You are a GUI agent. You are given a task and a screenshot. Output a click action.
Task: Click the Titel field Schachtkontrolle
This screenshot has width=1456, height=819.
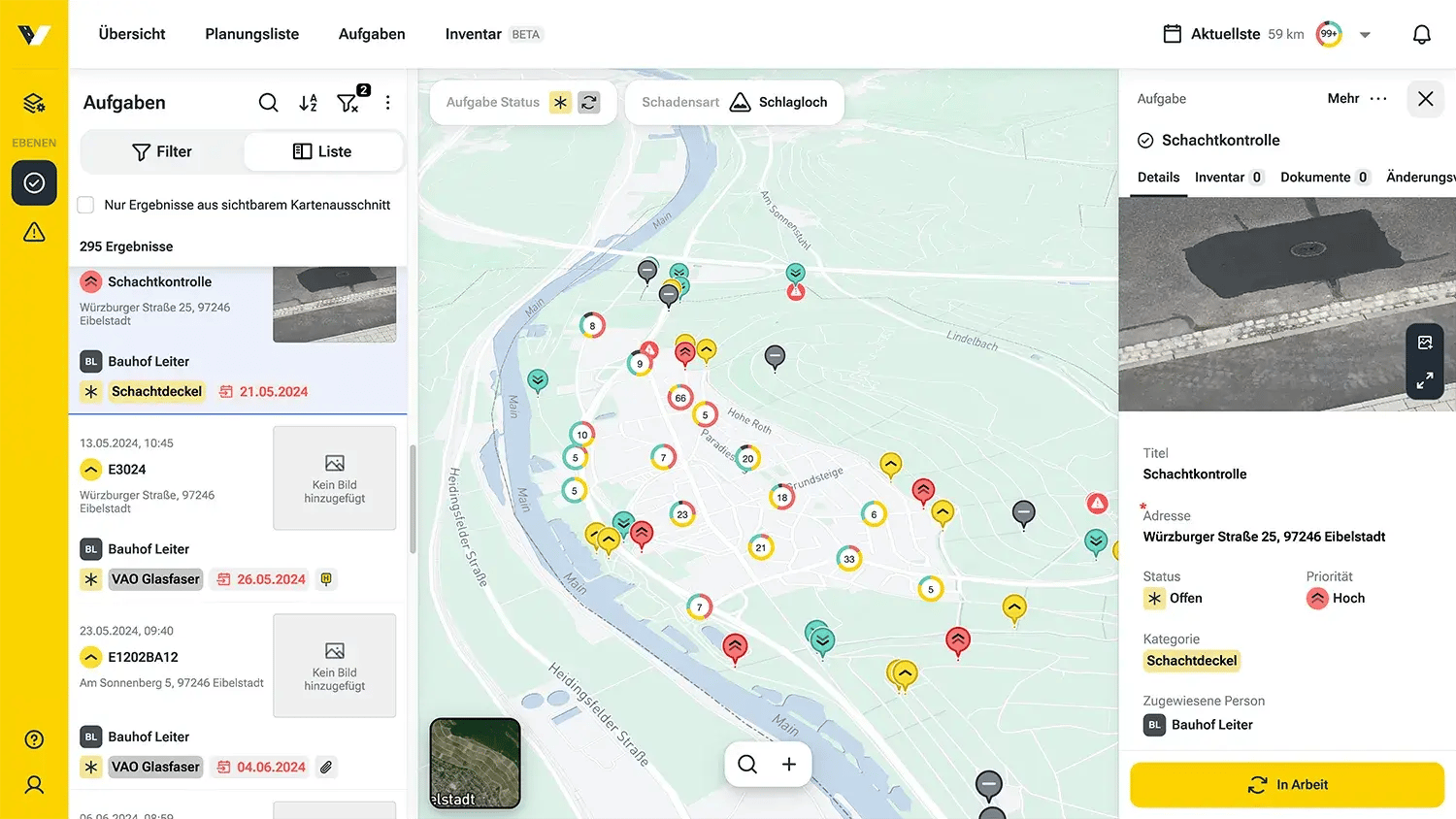click(x=1195, y=475)
